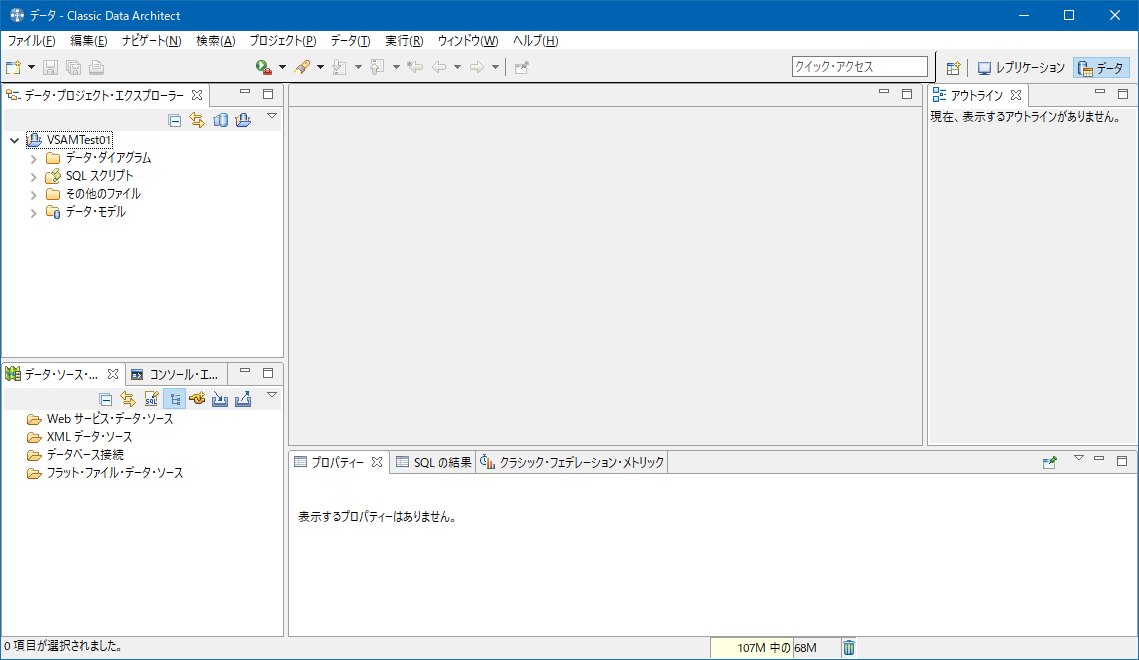The height and width of the screenshot is (660, 1139).
Task: Run garbage collector trash icon
Action: pyautogui.click(x=848, y=648)
